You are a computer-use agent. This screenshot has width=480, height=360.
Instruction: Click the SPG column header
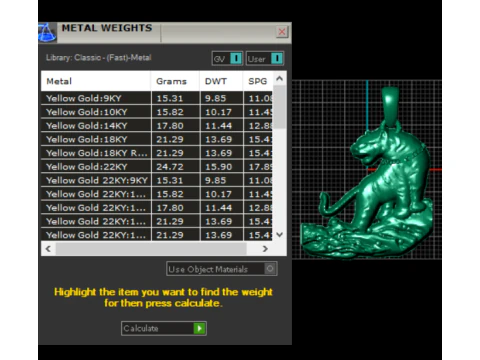point(258,81)
